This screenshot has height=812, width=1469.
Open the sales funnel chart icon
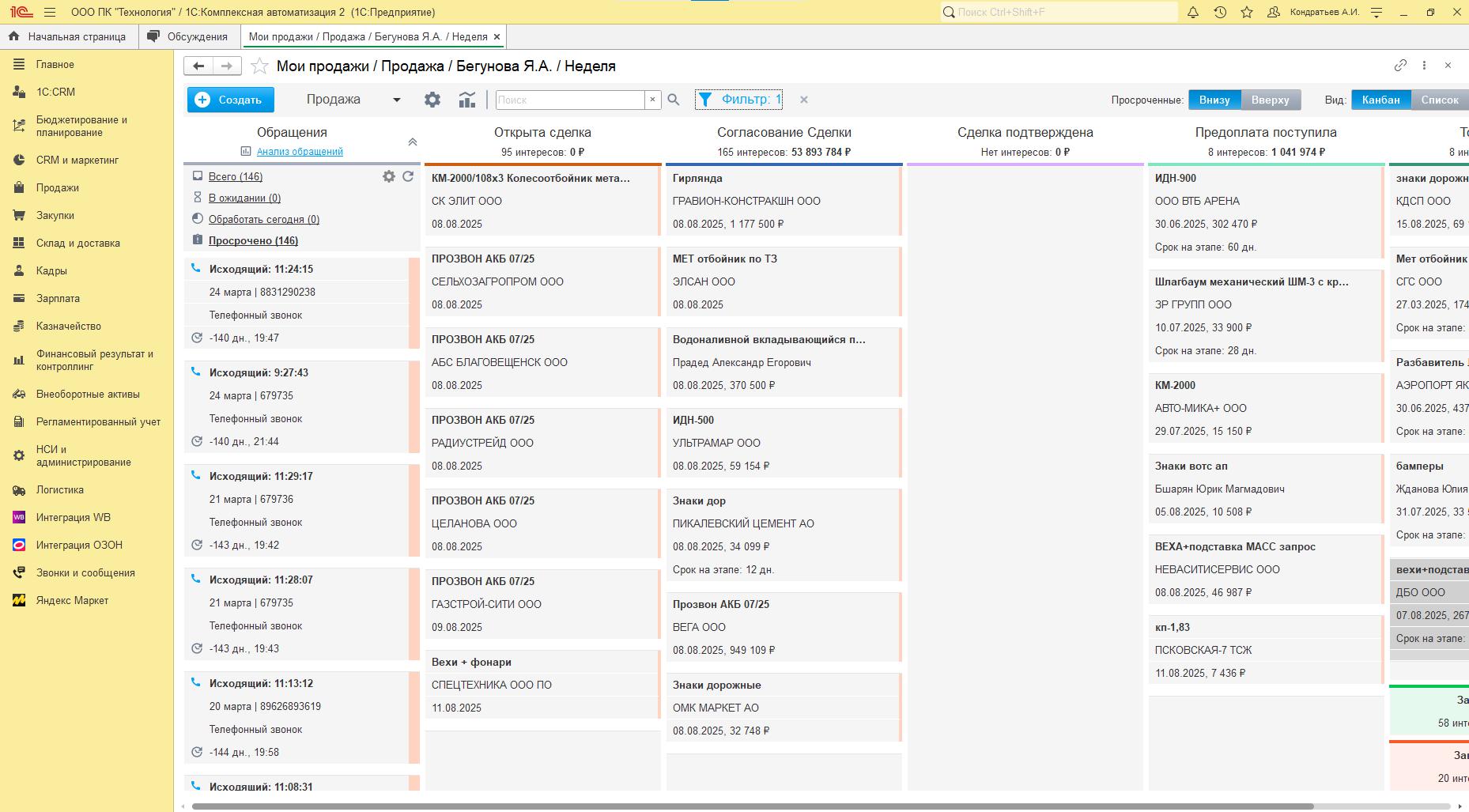point(467,100)
